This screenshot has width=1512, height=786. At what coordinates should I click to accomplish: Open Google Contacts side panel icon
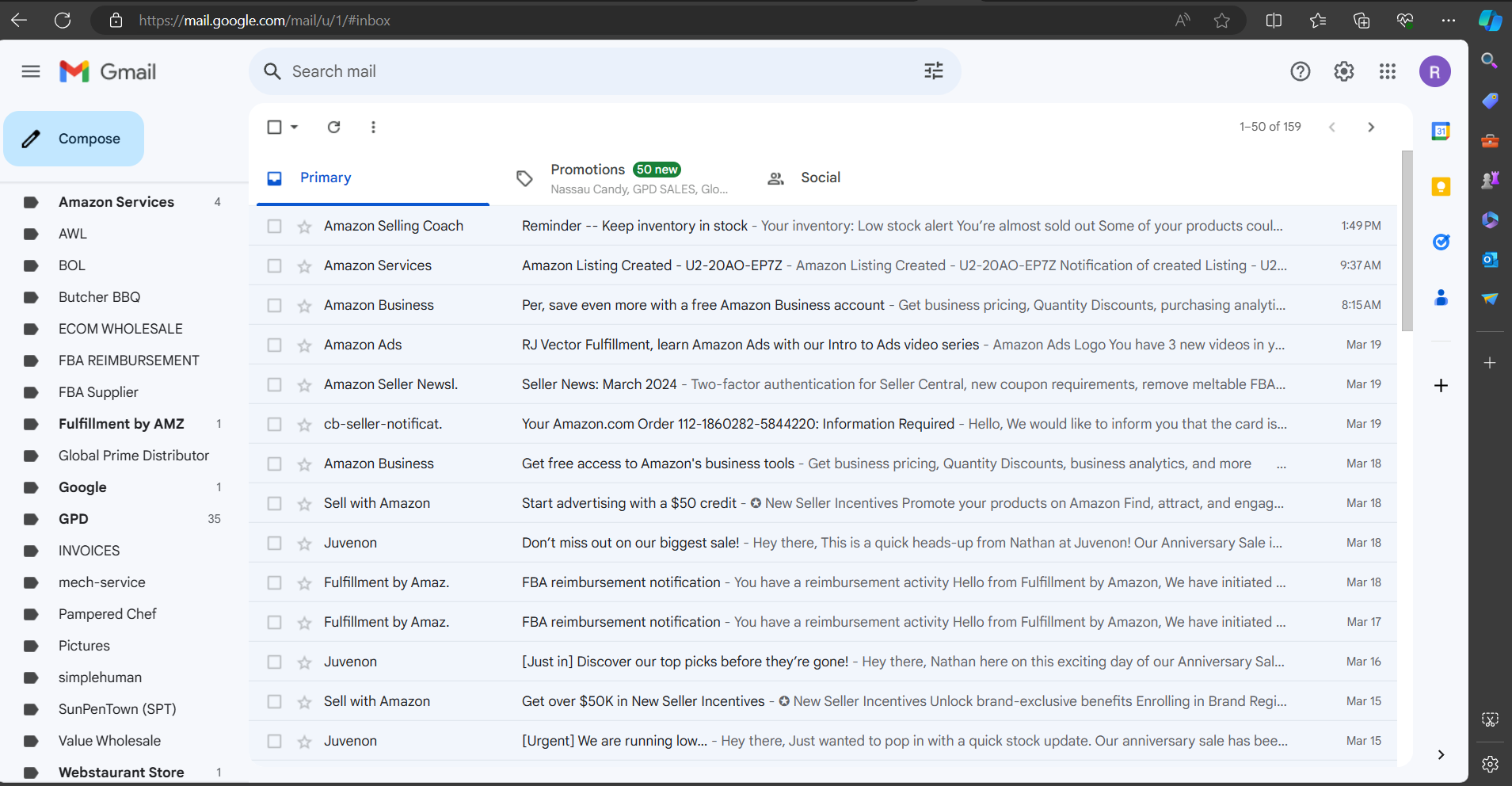click(x=1441, y=298)
